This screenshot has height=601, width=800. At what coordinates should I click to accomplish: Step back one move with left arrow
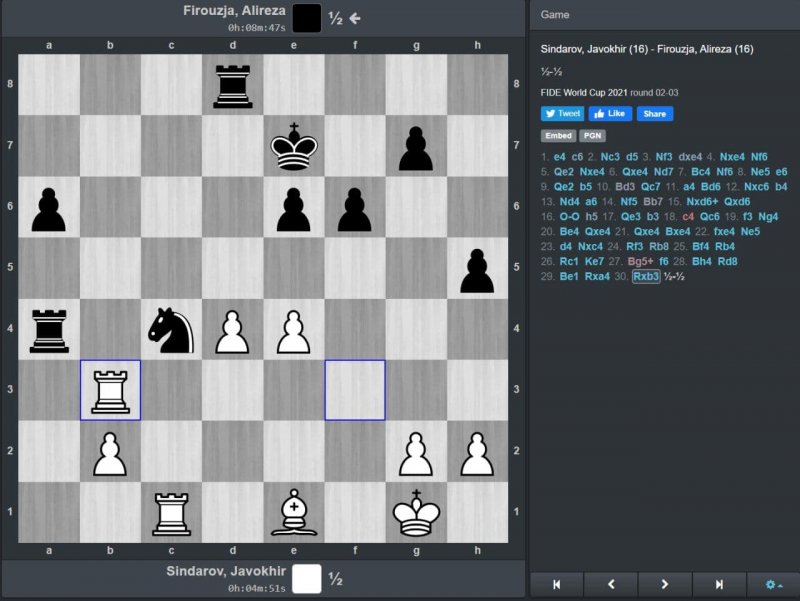click(x=611, y=584)
